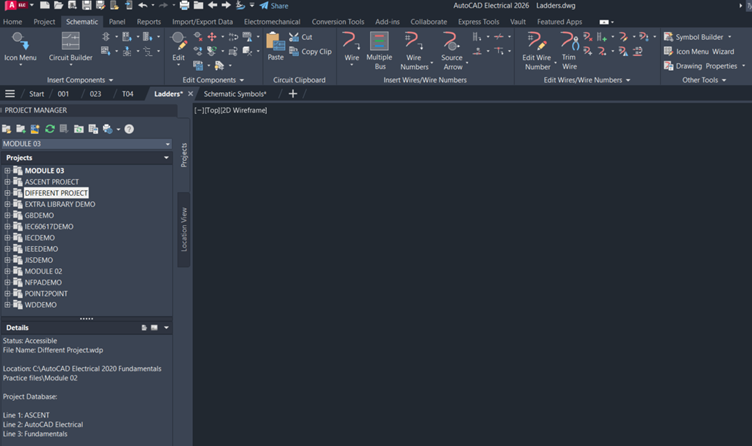Click the Publish/Plot icon in Project Manager
This screenshot has width=752, height=446.
(x=108, y=129)
